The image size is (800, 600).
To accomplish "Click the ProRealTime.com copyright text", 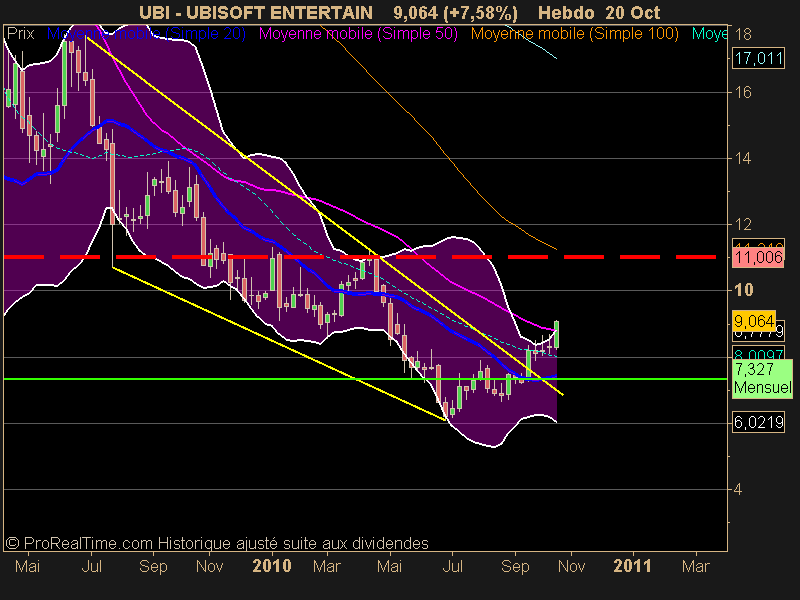I will (217, 543).
